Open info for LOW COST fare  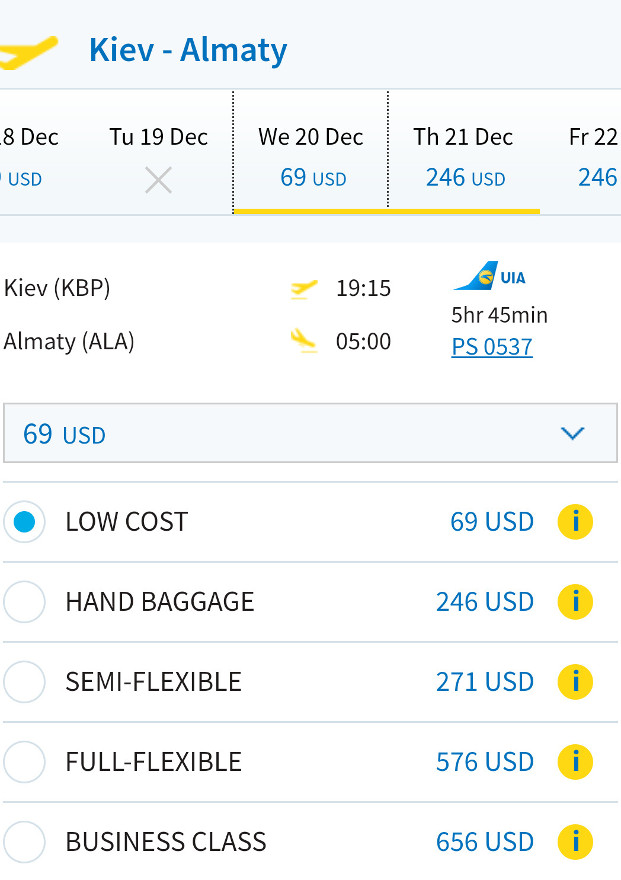pos(575,522)
